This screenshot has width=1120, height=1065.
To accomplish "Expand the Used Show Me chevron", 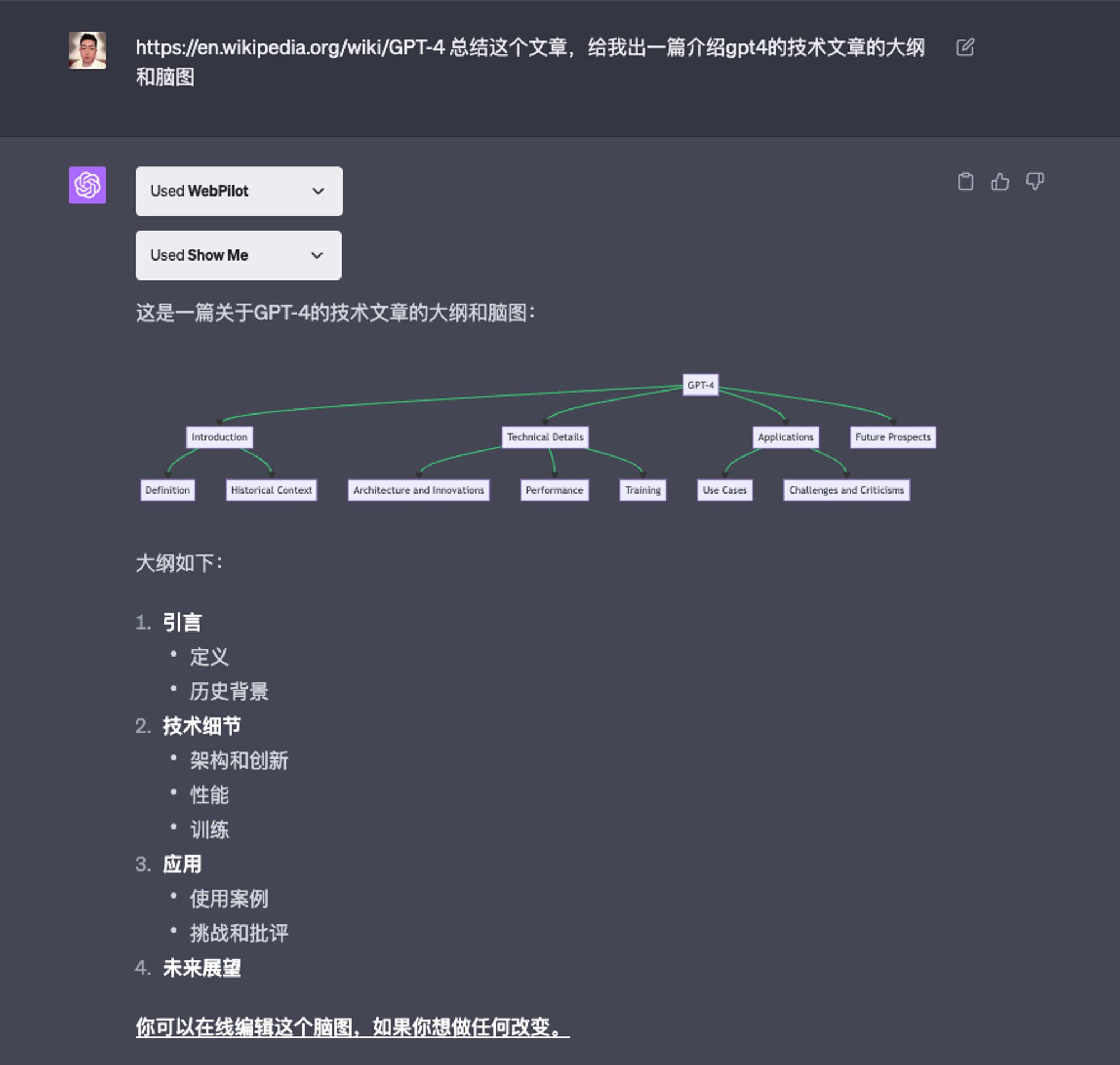I will click(317, 255).
